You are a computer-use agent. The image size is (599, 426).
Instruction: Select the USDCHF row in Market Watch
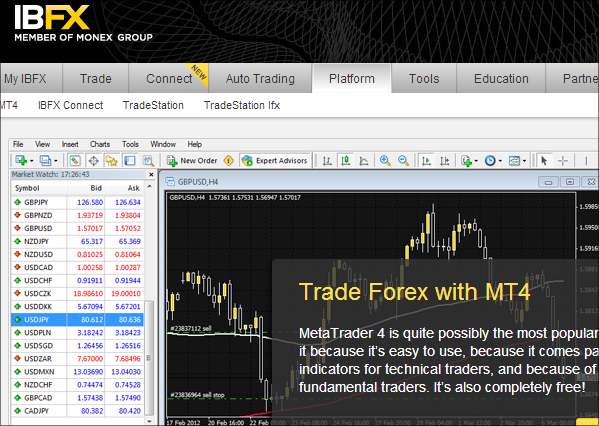click(x=78, y=280)
